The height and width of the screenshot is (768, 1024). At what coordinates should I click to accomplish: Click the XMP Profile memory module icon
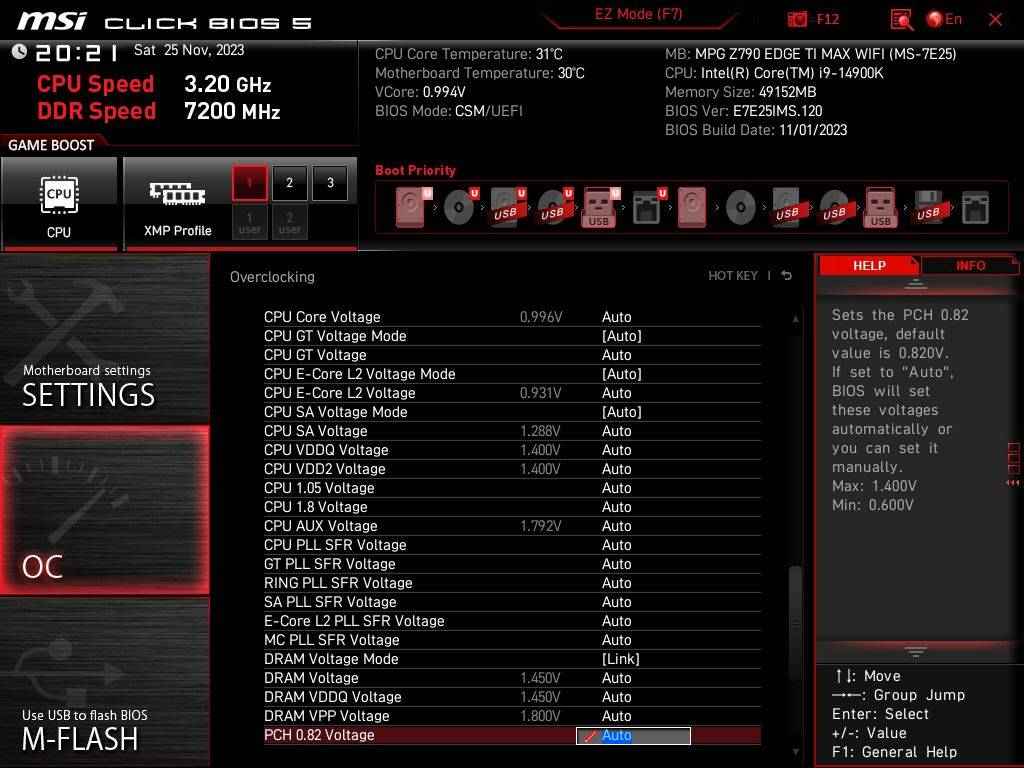coord(177,193)
